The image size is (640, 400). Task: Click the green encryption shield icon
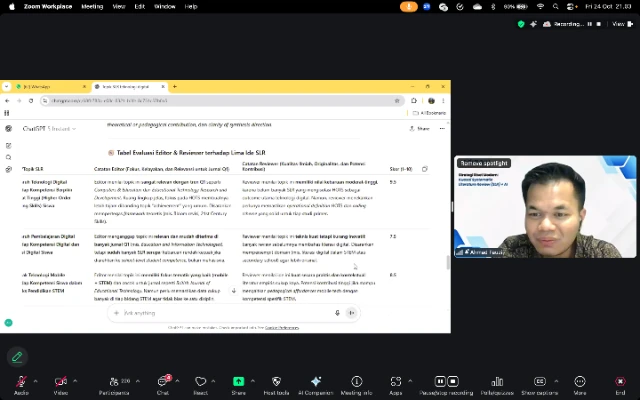pyautogui.click(x=521, y=24)
